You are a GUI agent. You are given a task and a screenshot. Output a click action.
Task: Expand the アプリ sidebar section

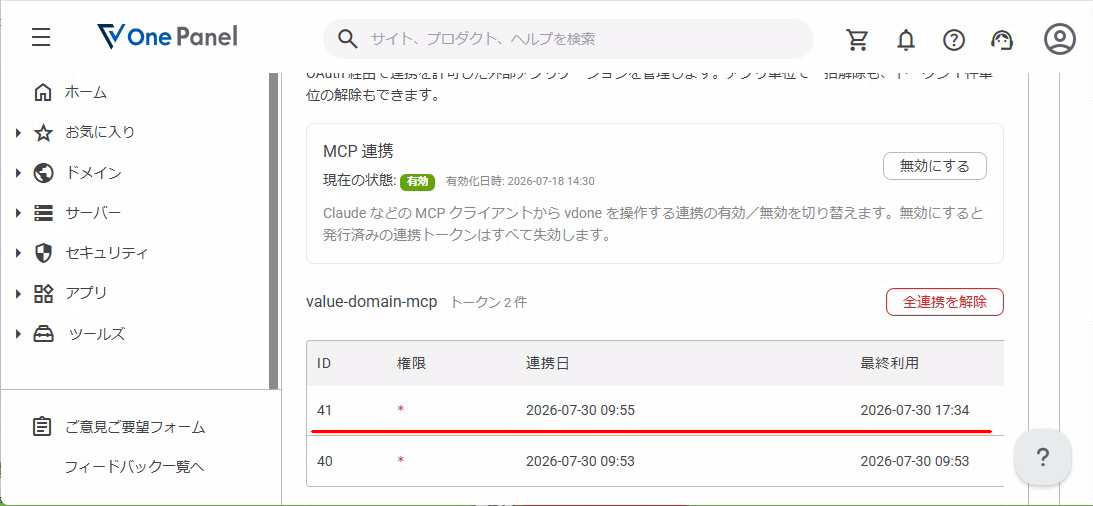click(x=18, y=293)
